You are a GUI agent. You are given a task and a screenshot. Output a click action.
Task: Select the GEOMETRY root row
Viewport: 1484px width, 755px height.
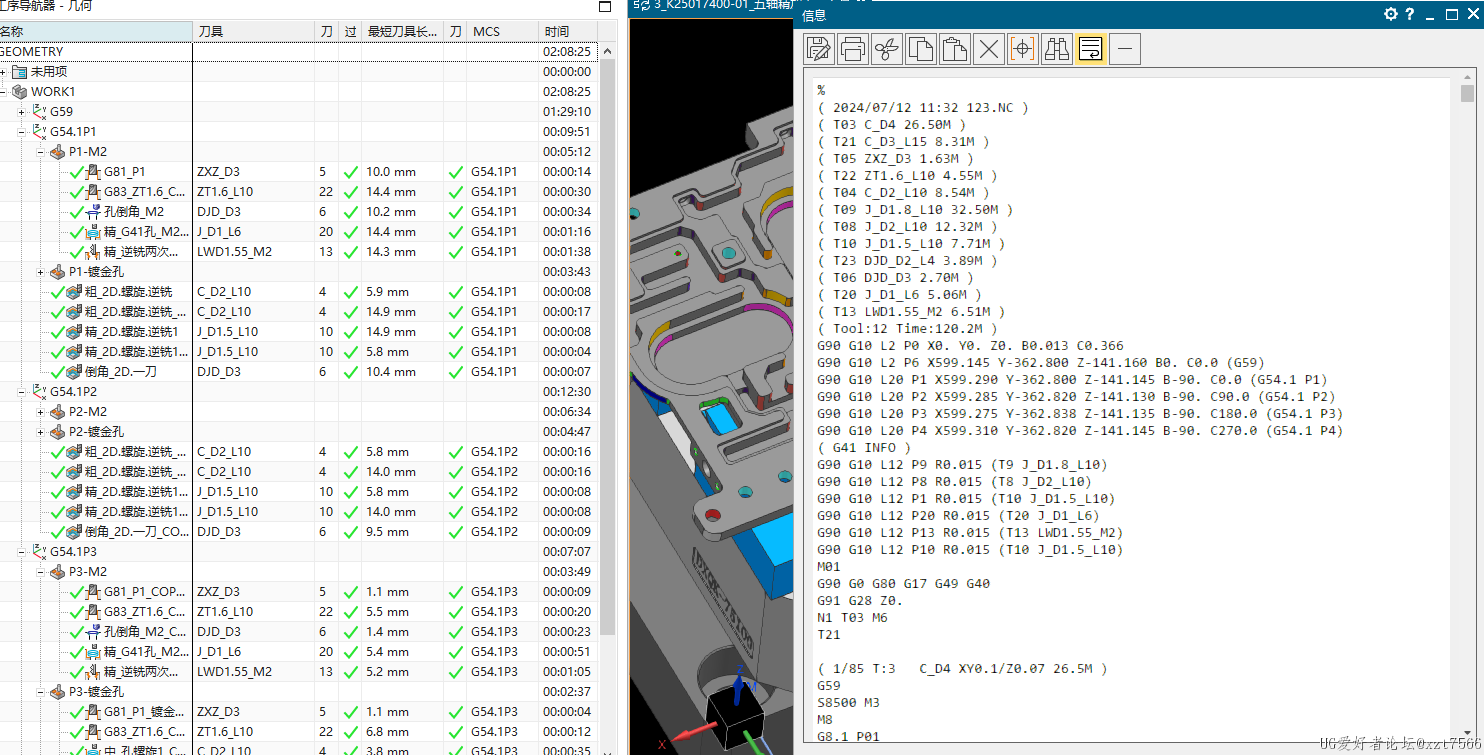pos(298,51)
